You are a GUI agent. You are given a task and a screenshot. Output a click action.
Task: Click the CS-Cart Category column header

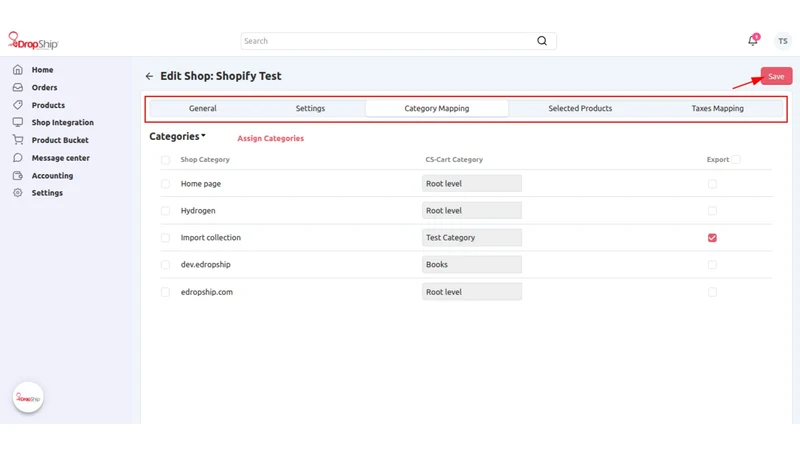pyautogui.click(x=454, y=160)
